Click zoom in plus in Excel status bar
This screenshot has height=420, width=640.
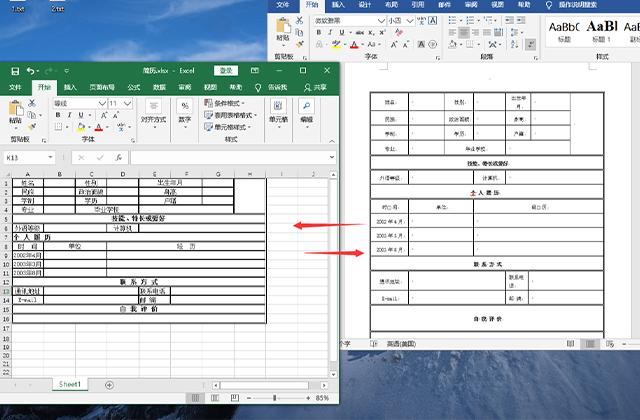[308, 398]
